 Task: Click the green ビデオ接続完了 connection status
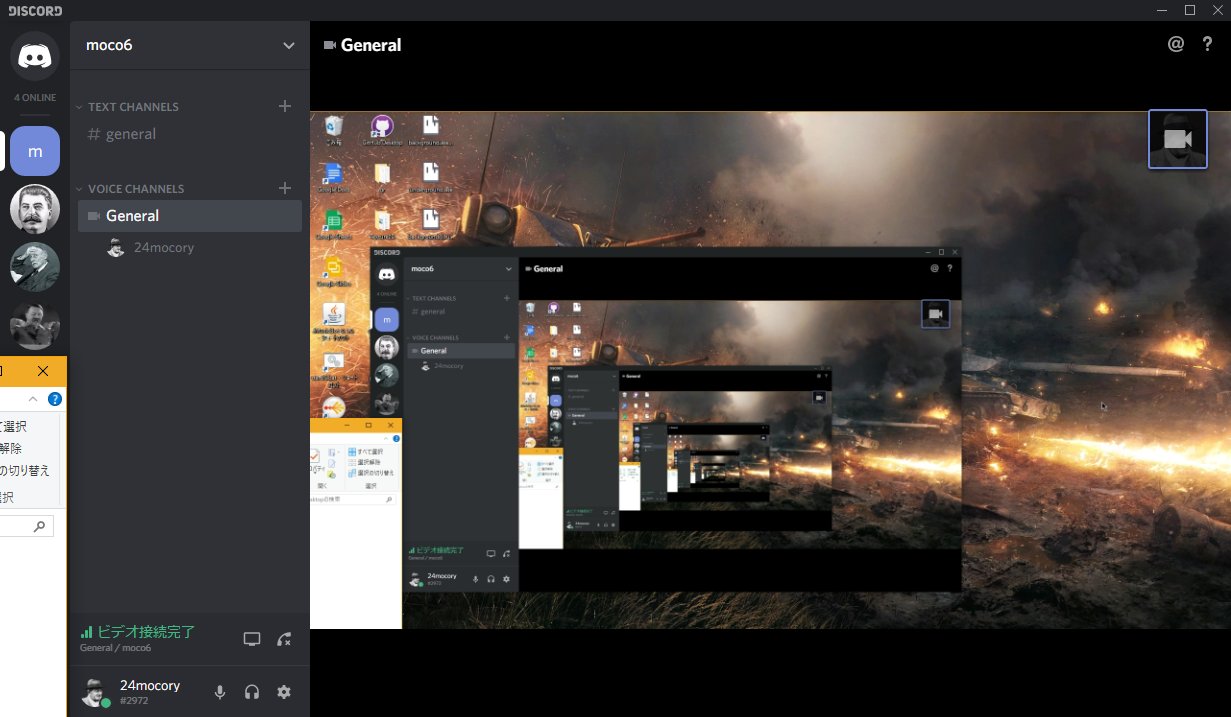[138, 632]
